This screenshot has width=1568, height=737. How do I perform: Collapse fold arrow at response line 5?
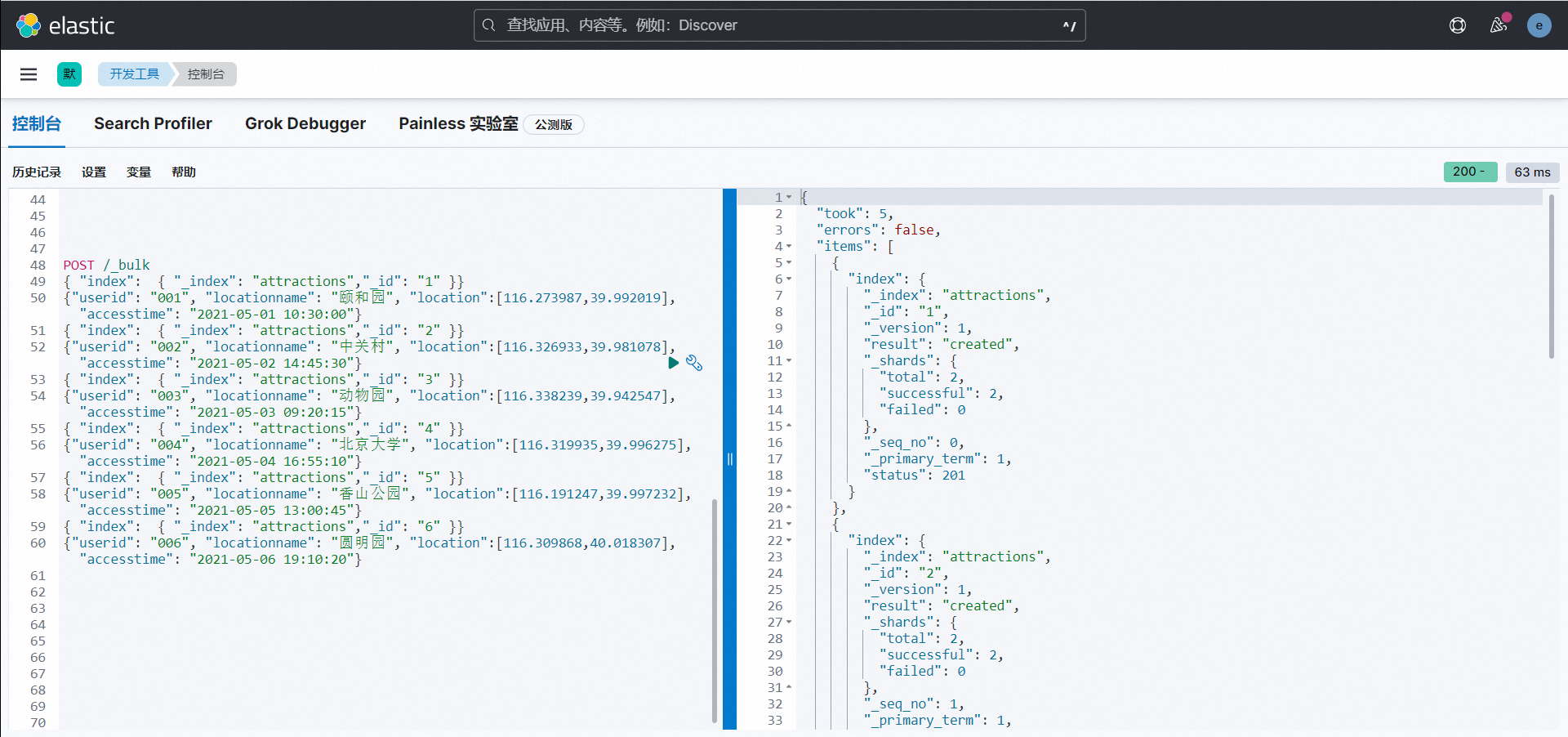coord(789,263)
